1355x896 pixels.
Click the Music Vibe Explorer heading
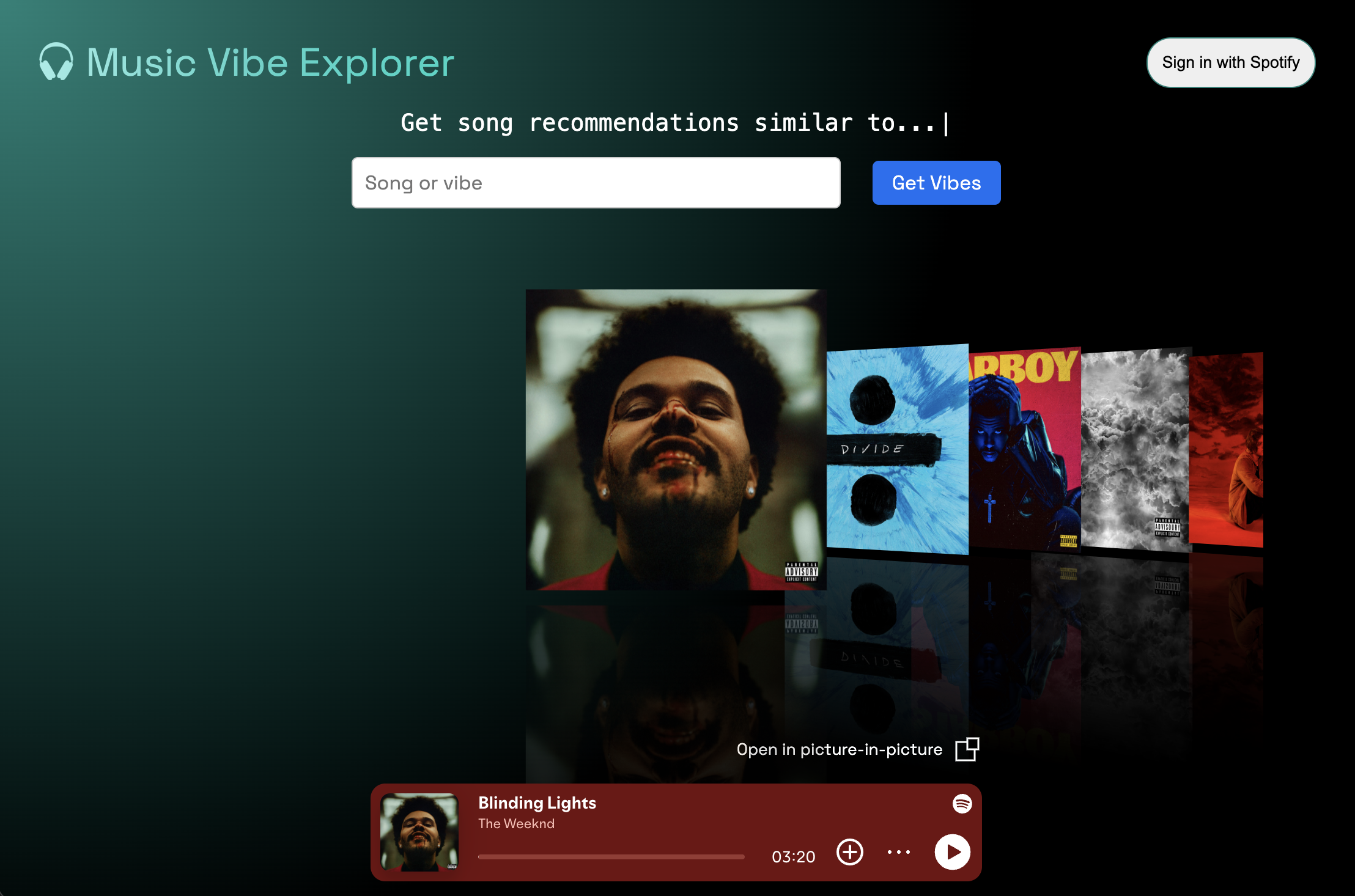[269, 62]
